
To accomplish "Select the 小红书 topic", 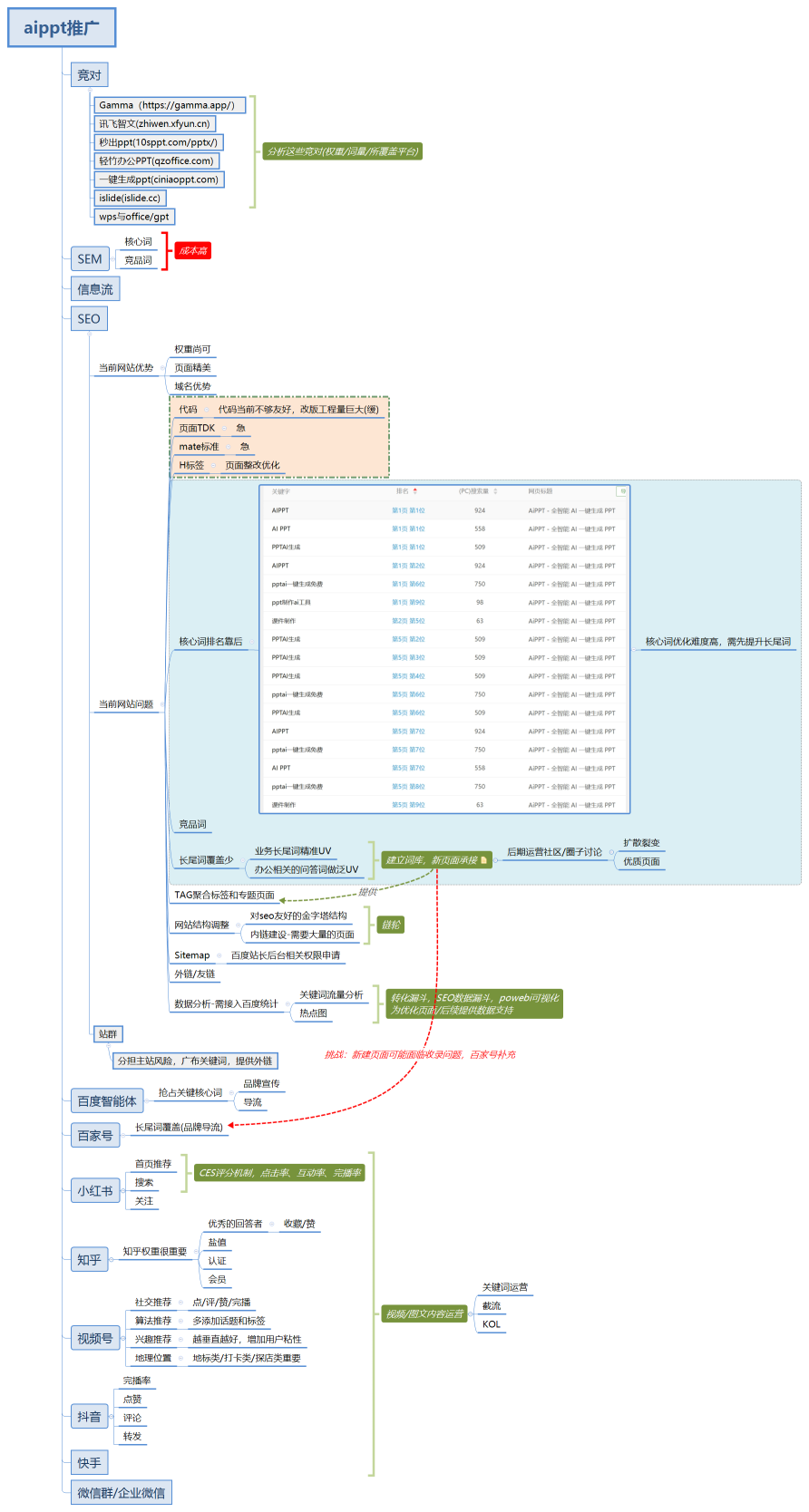I will [95, 1191].
